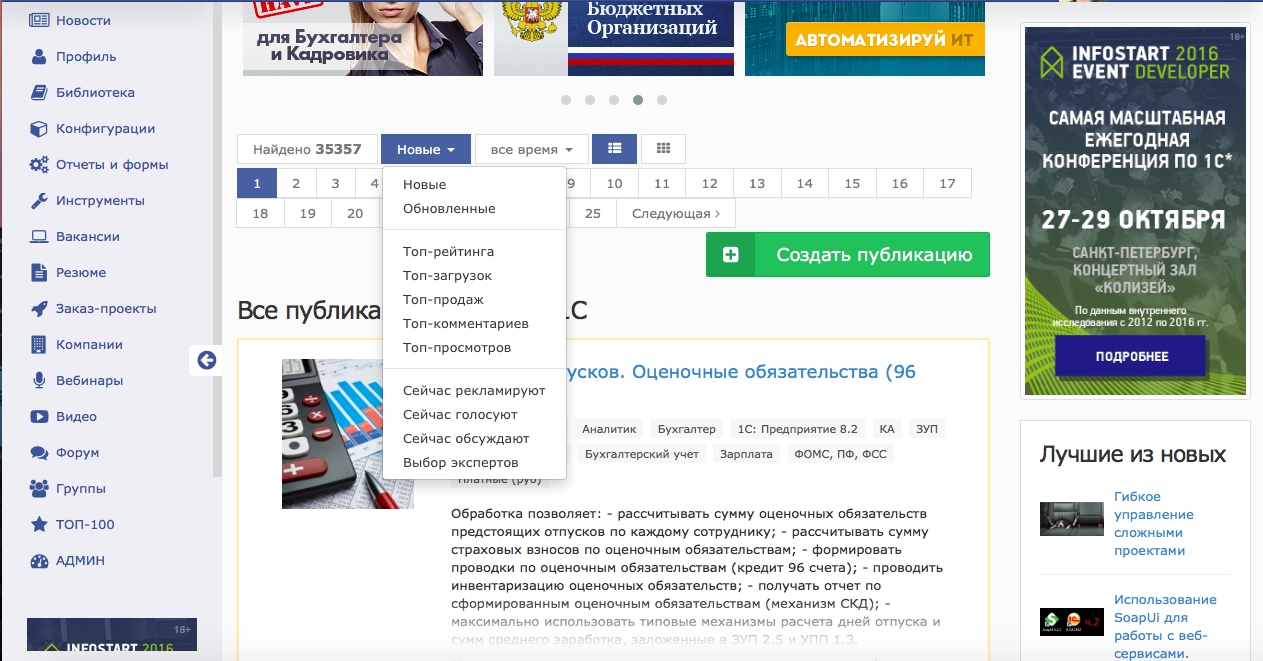Open the SoapUi article thumbnail
The width and height of the screenshot is (1263, 661).
1072,622
